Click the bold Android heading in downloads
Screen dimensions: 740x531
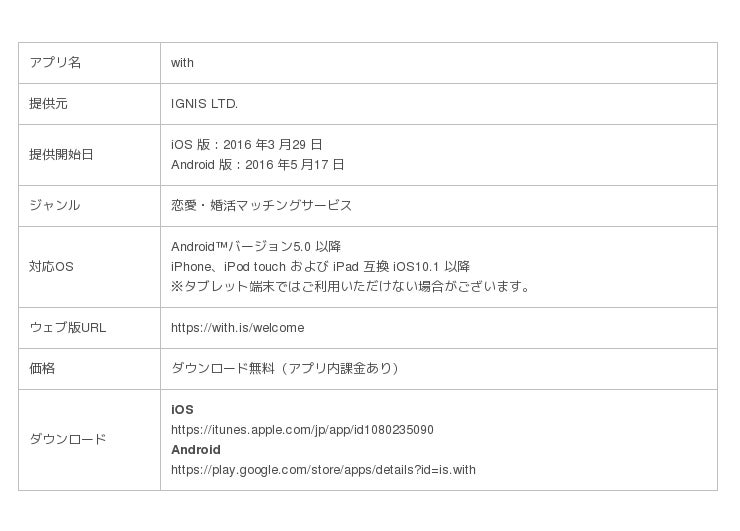tap(195, 450)
